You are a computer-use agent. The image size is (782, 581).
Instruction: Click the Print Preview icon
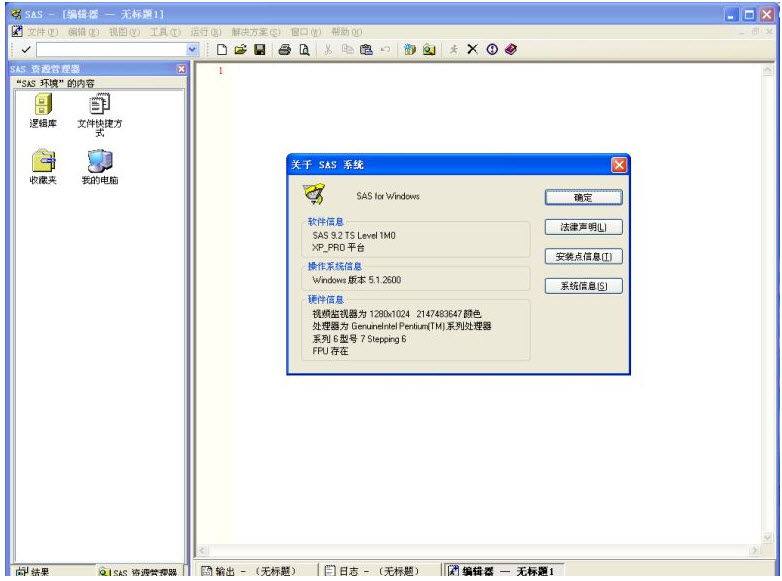[304, 49]
